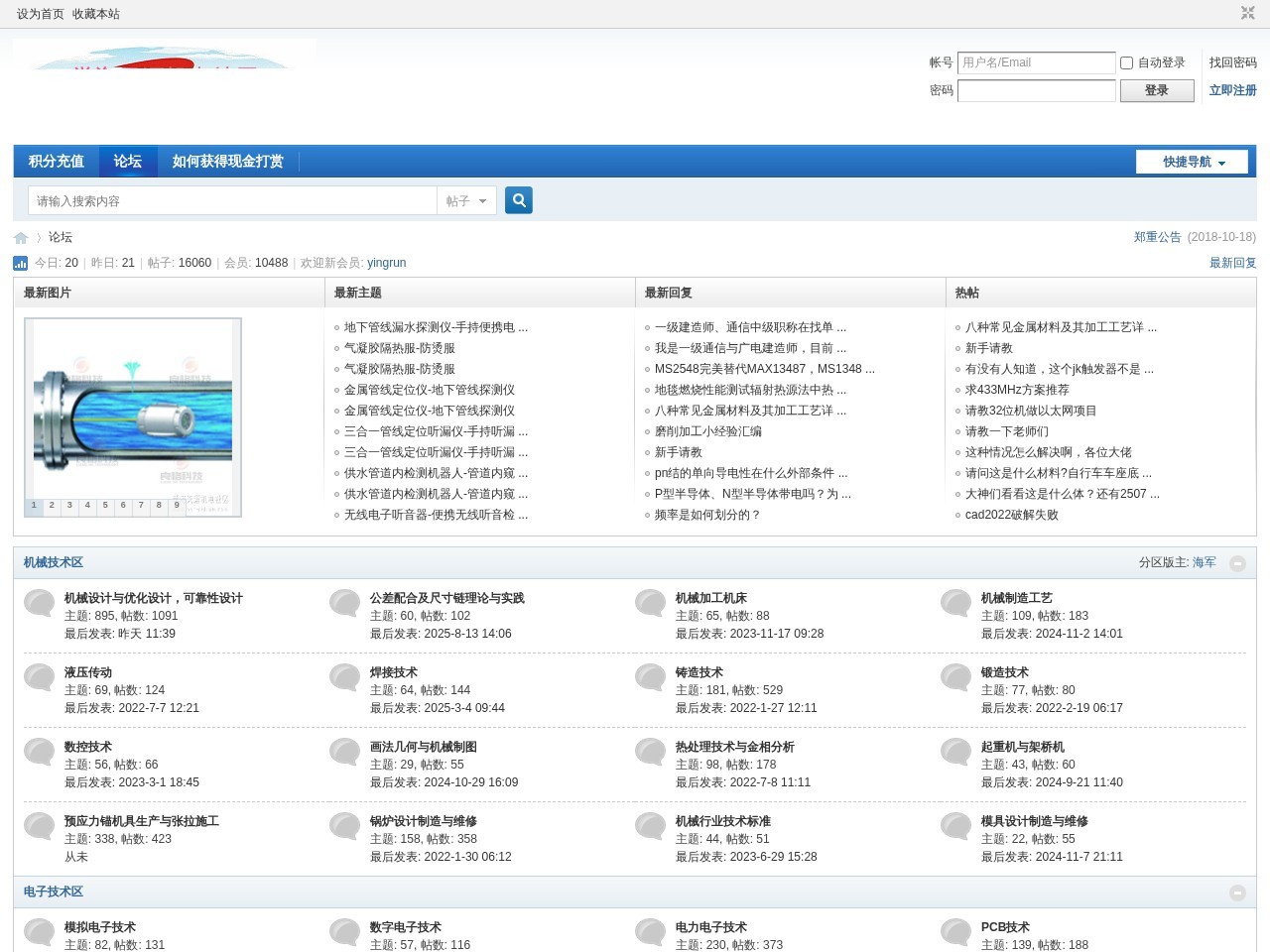Click forum icon beside 数字电子技术
Viewport: 1270px width, 952px height.
pyautogui.click(x=345, y=932)
